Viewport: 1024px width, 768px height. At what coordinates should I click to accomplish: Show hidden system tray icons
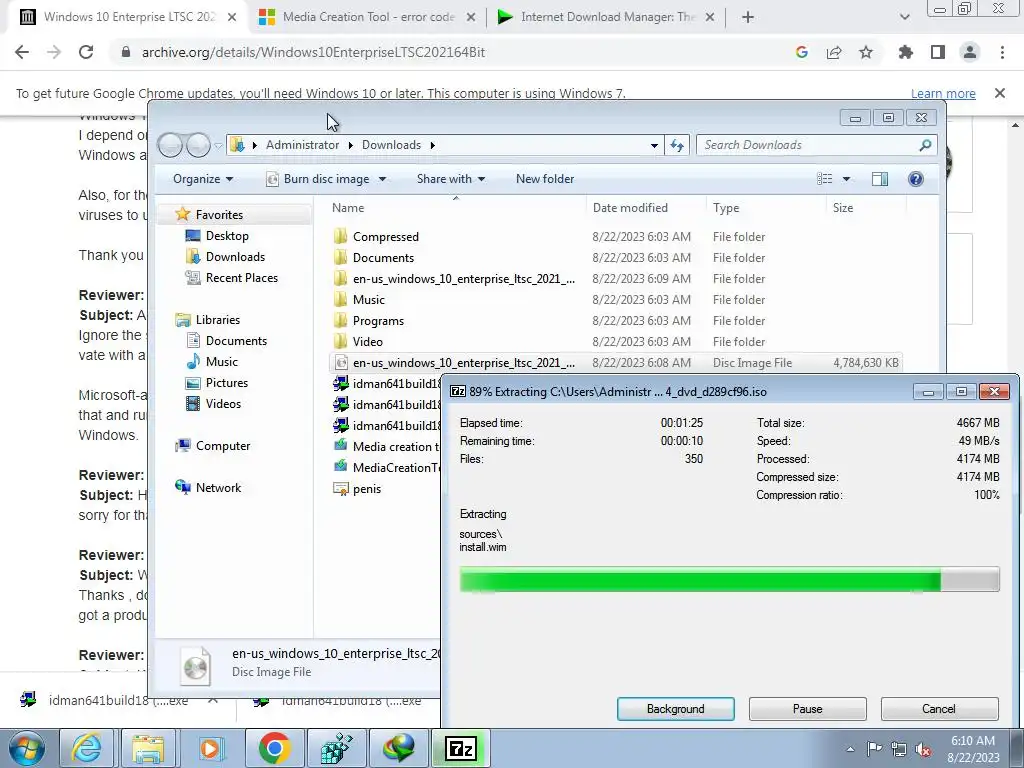850,750
